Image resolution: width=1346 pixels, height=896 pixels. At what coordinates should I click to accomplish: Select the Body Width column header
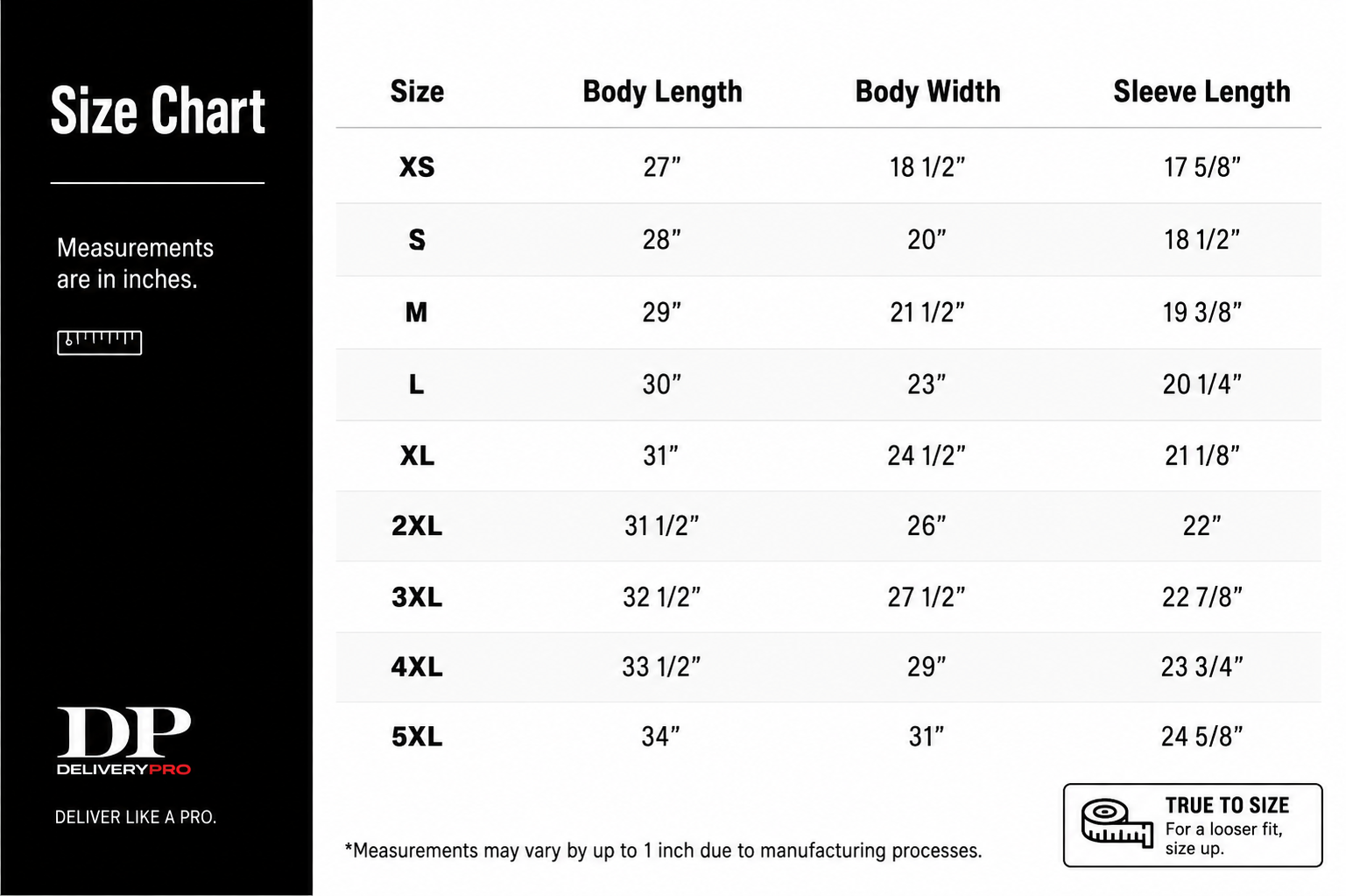[927, 91]
